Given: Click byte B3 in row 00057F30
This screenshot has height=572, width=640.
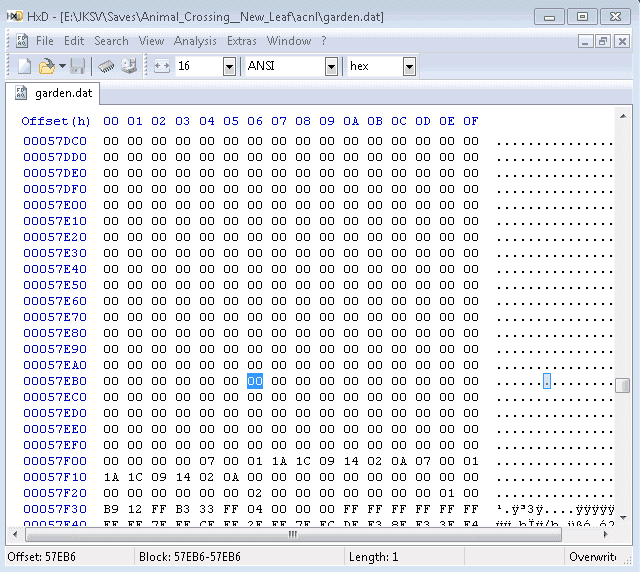Looking at the screenshot, I should pos(183,510).
